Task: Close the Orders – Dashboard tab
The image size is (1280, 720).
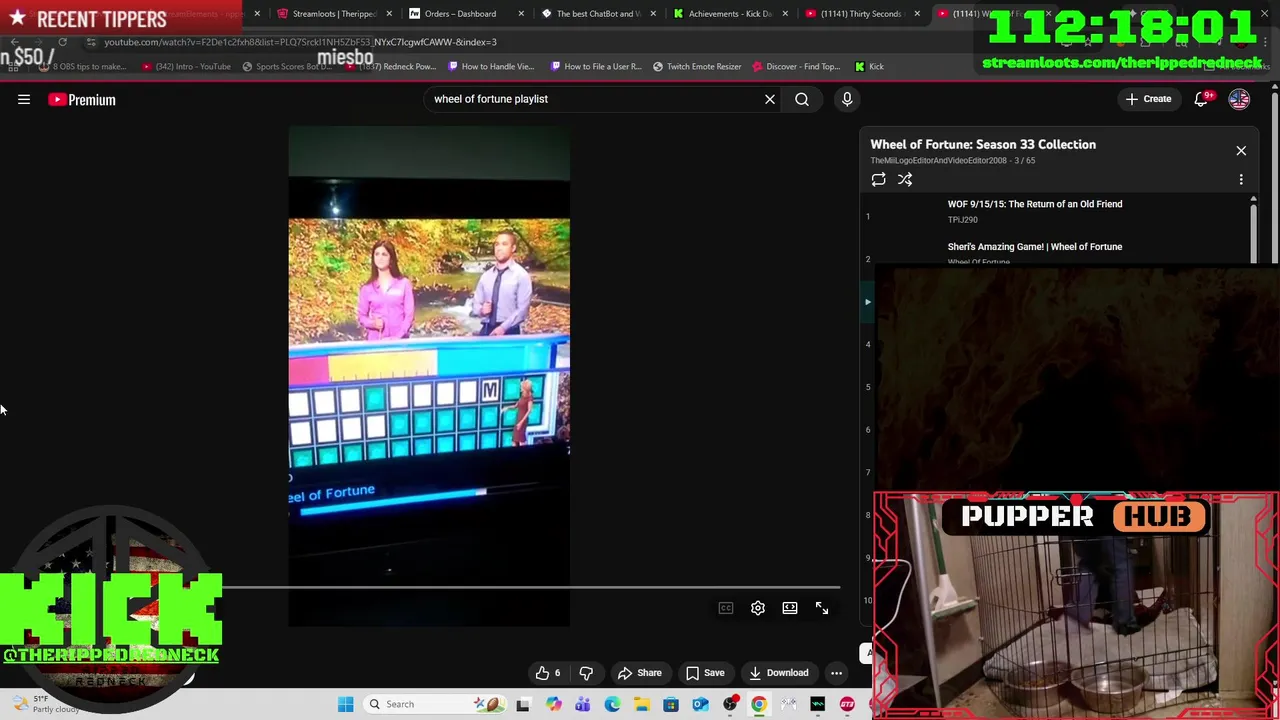Action: click(521, 13)
